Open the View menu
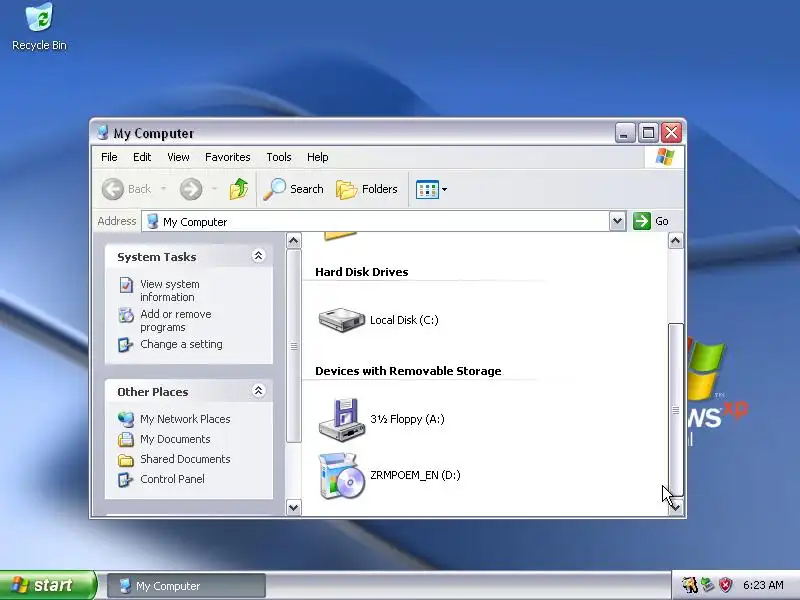 [178, 157]
